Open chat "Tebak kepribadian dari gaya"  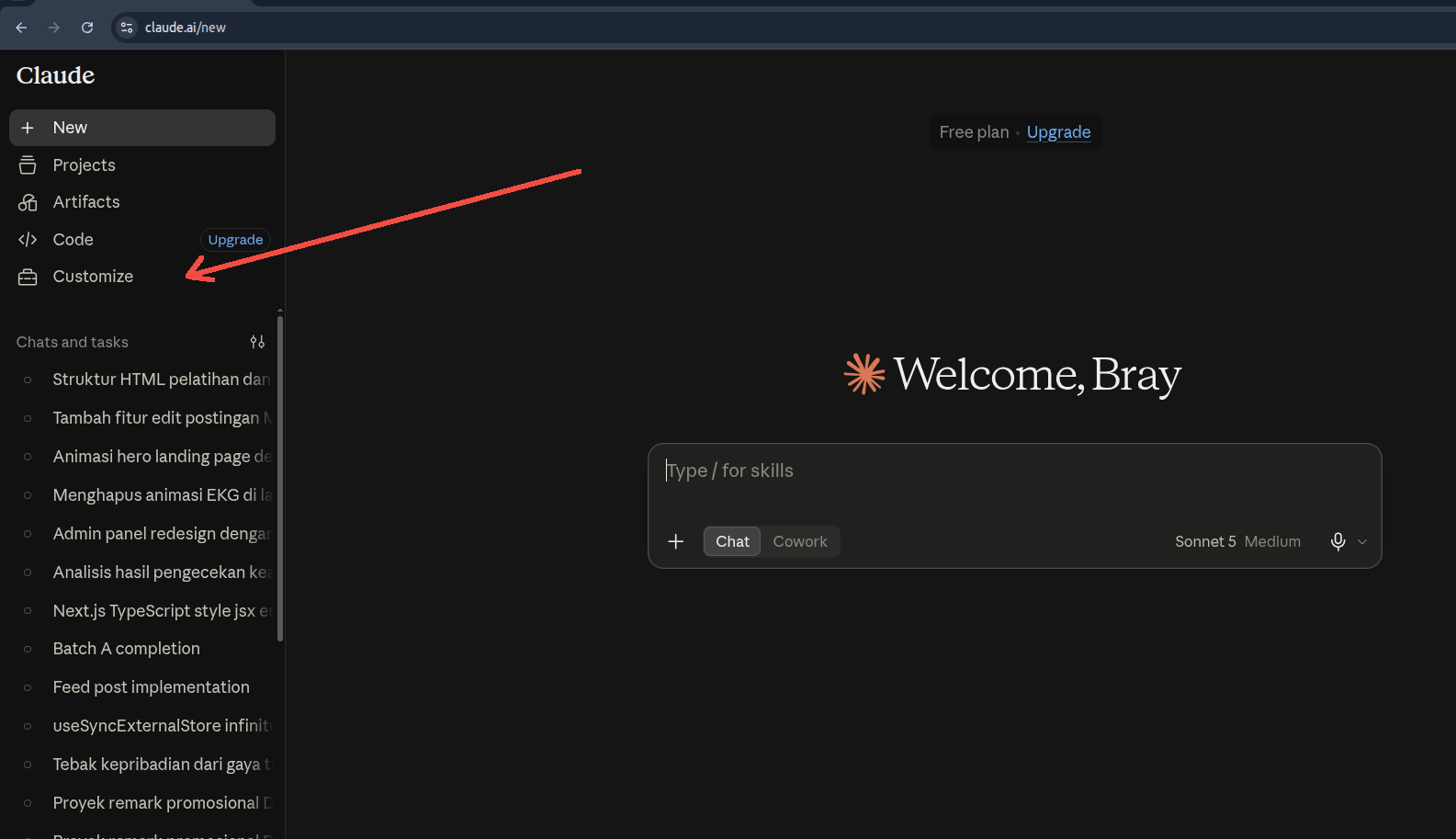click(x=142, y=765)
